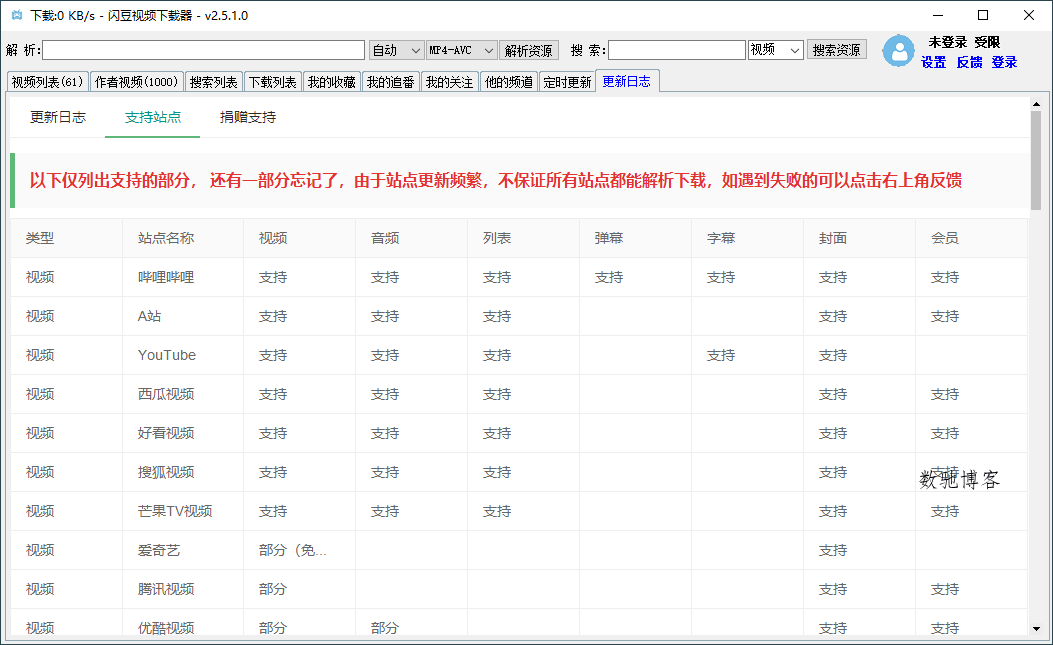This screenshot has width=1053, height=645.
Task: Open the 自动 dropdown
Action: click(396, 50)
